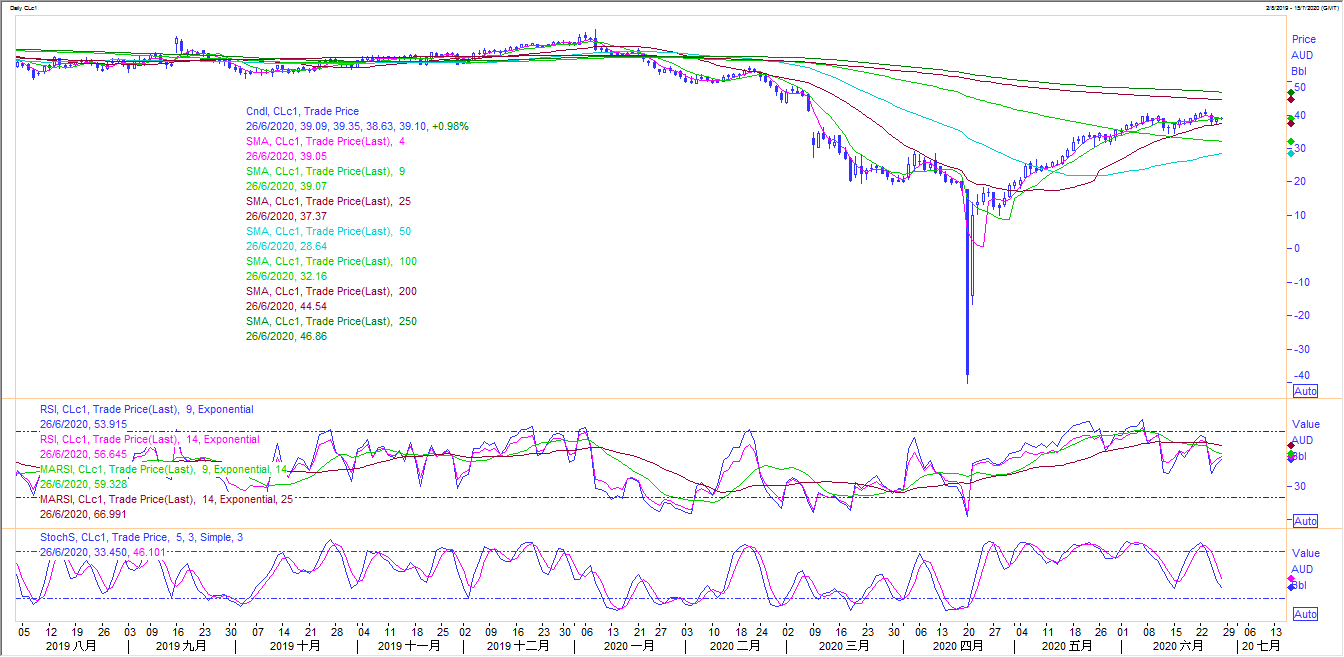
Task: Select the blue marker on Stochastic axis
Action: tap(1291, 587)
